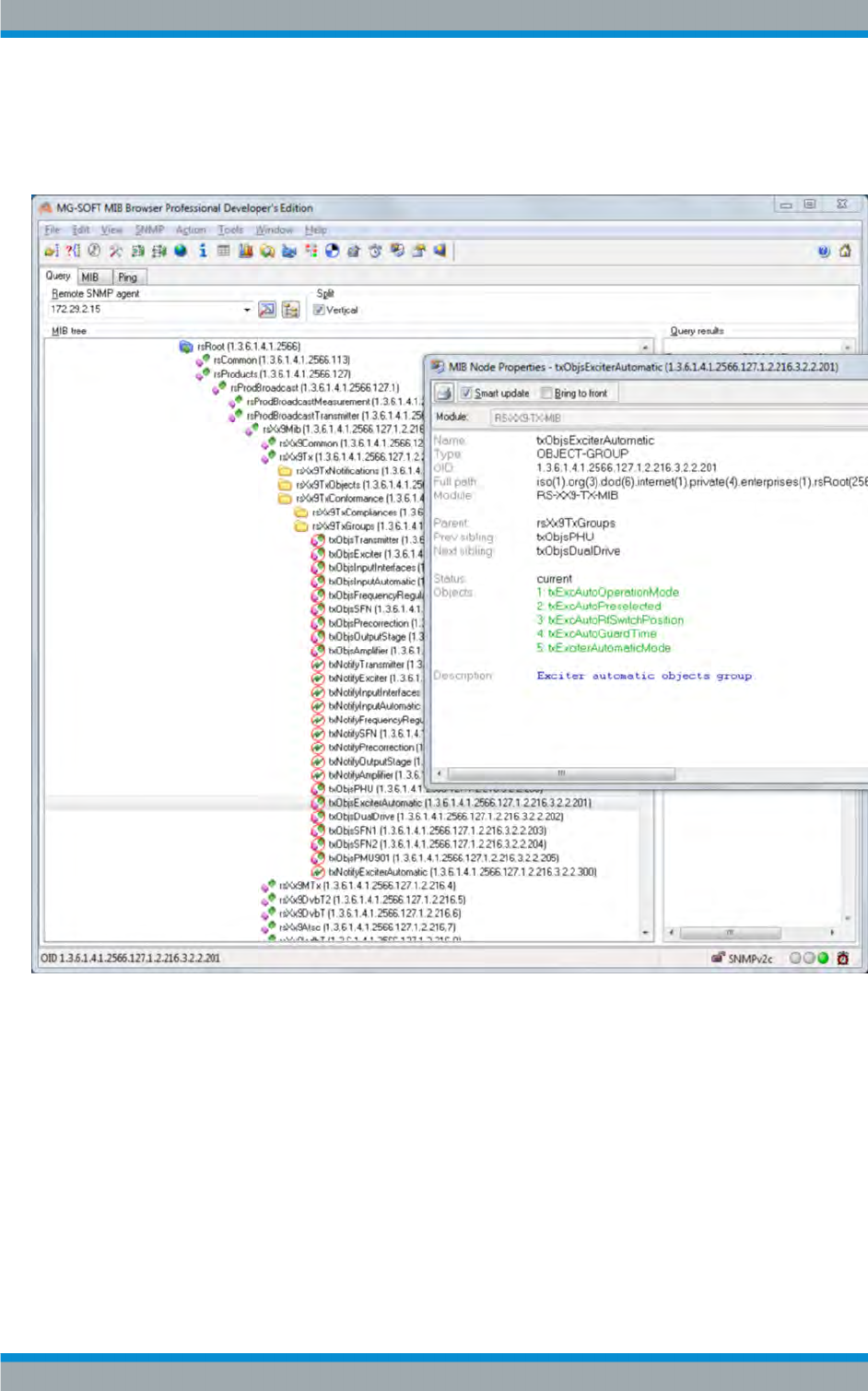The height and width of the screenshot is (1391, 868).
Task: Open the Module dropdown showing RS-XX9-TX-MIB
Action: 678,418
